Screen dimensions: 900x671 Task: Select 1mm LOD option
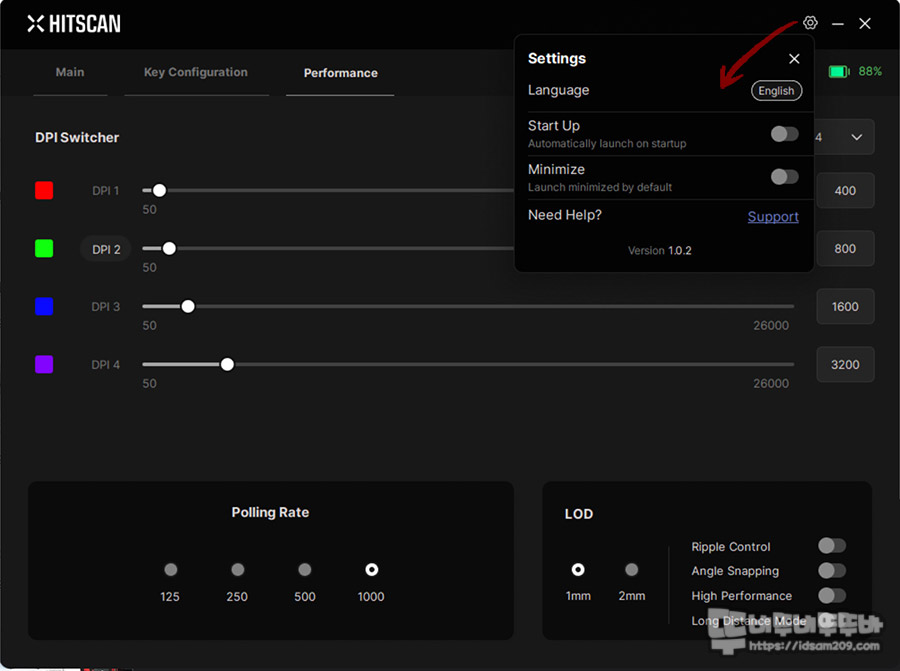tap(578, 569)
